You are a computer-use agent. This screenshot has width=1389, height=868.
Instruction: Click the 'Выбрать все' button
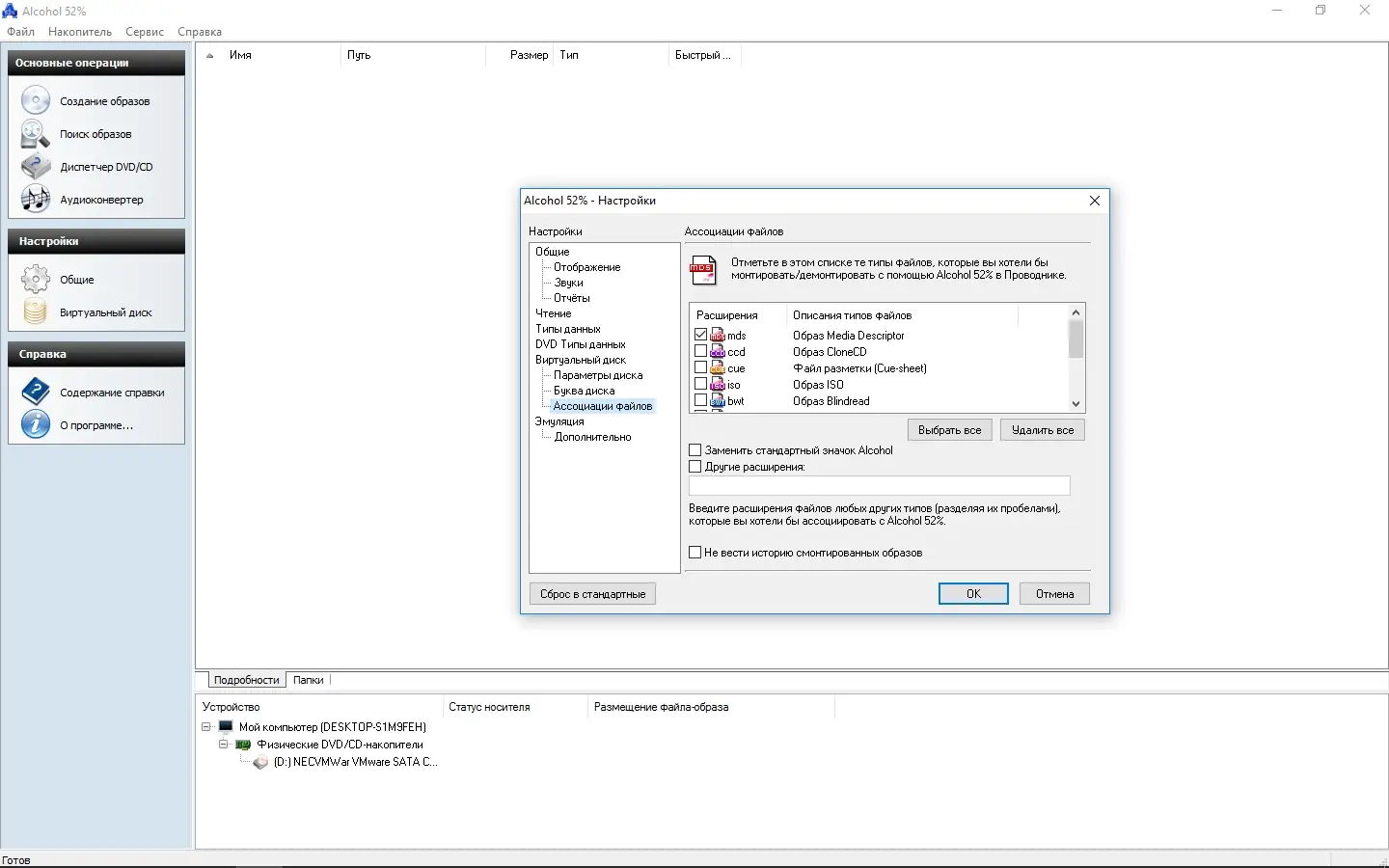[x=950, y=430]
